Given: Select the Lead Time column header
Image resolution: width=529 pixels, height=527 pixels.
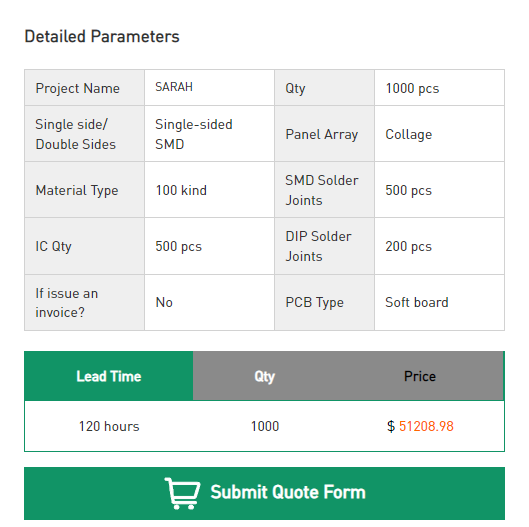Looking at the screenshot, I should point(109,376).
